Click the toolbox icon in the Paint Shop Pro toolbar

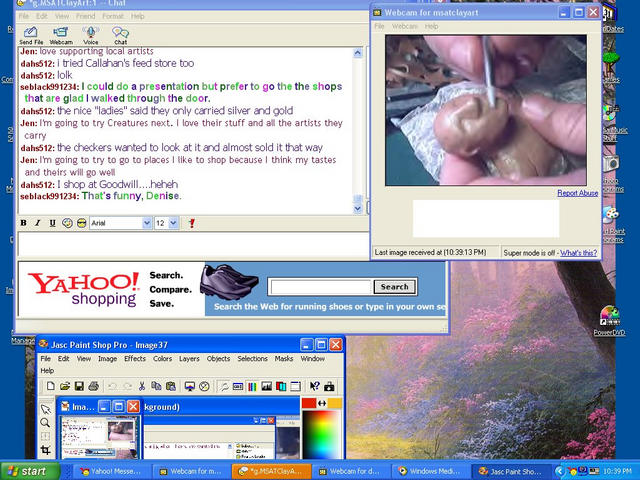329,386
